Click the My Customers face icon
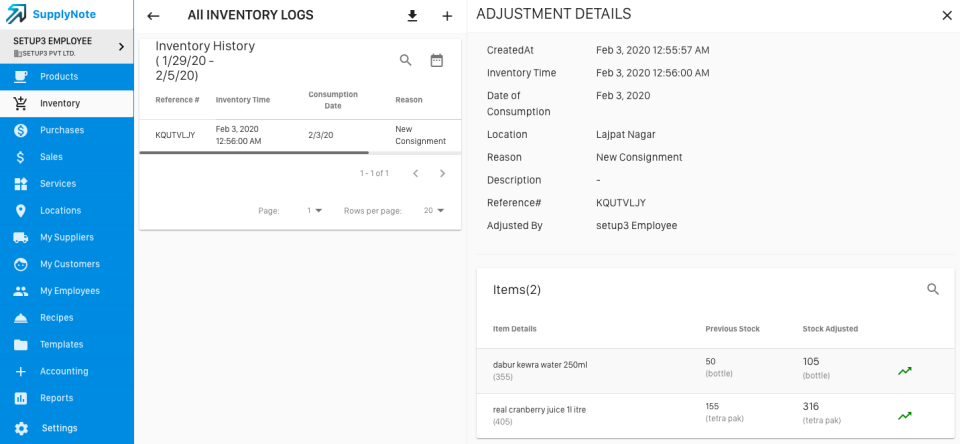This screenshot has height=444, width=960. (21, 264)
